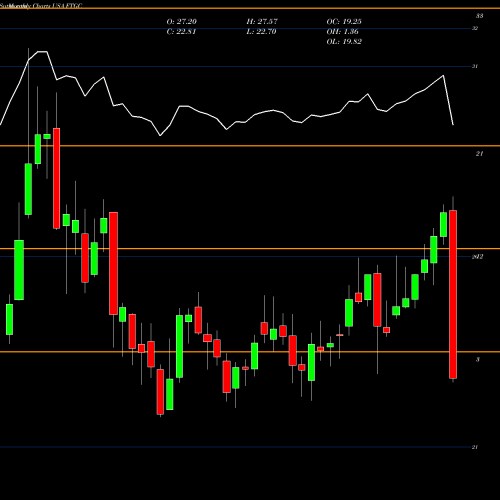Select the high value H: 27.57
The width and height of the screenshot is (500, 500).
click(262, 22)
